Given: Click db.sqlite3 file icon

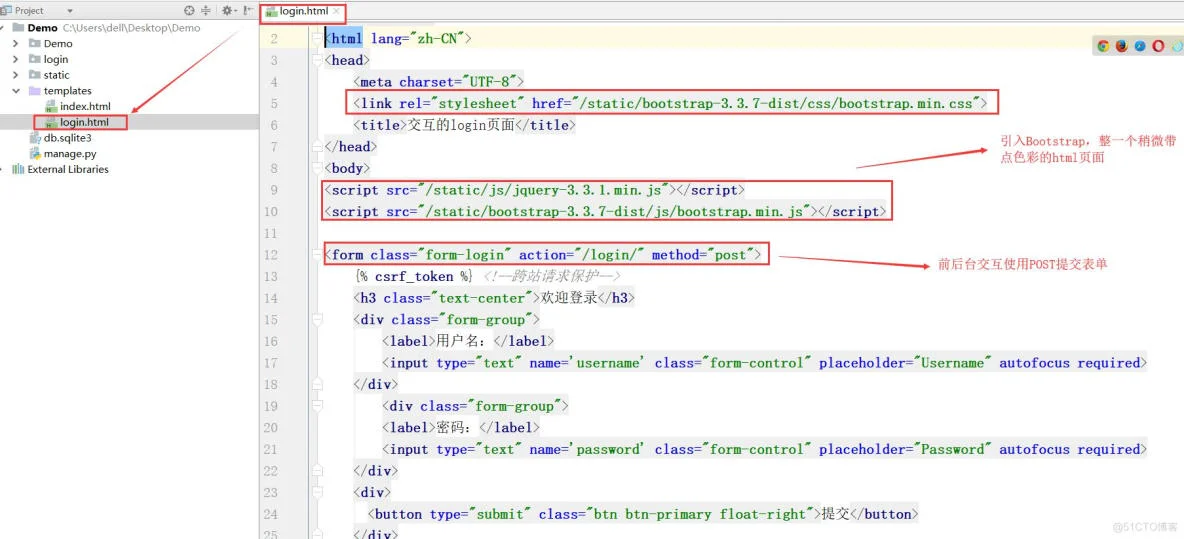Looking at the screenshot, I should click(35, 138).
